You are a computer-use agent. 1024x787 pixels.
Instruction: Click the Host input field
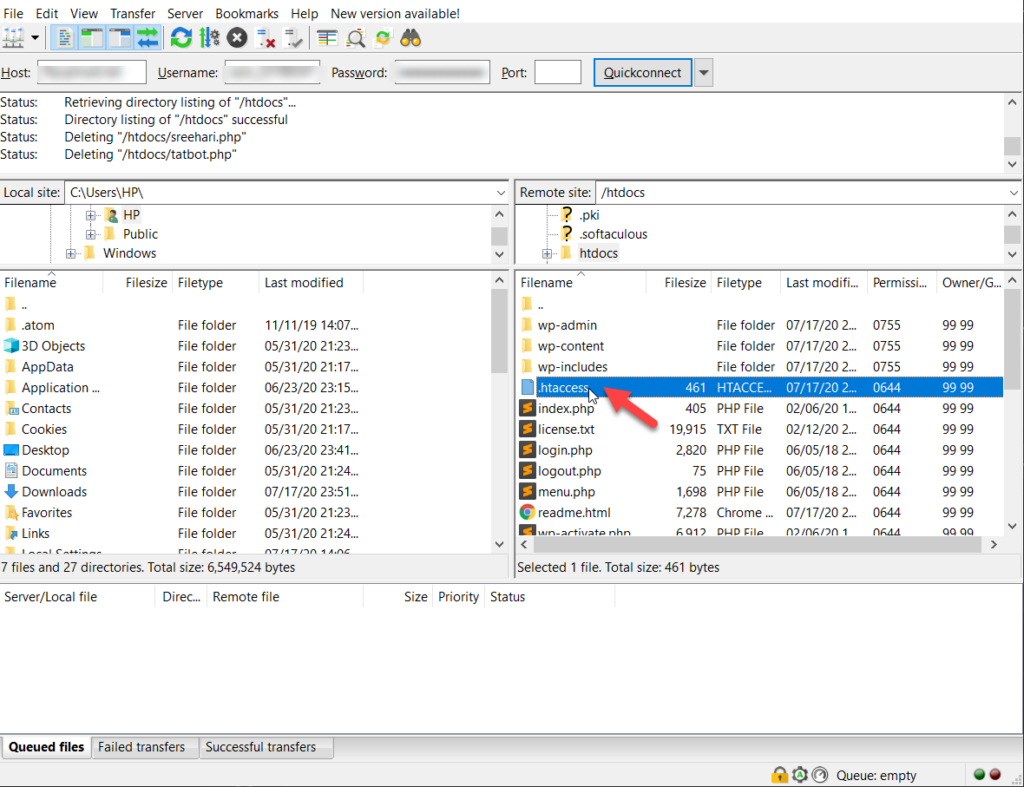(x=92, y=72)
